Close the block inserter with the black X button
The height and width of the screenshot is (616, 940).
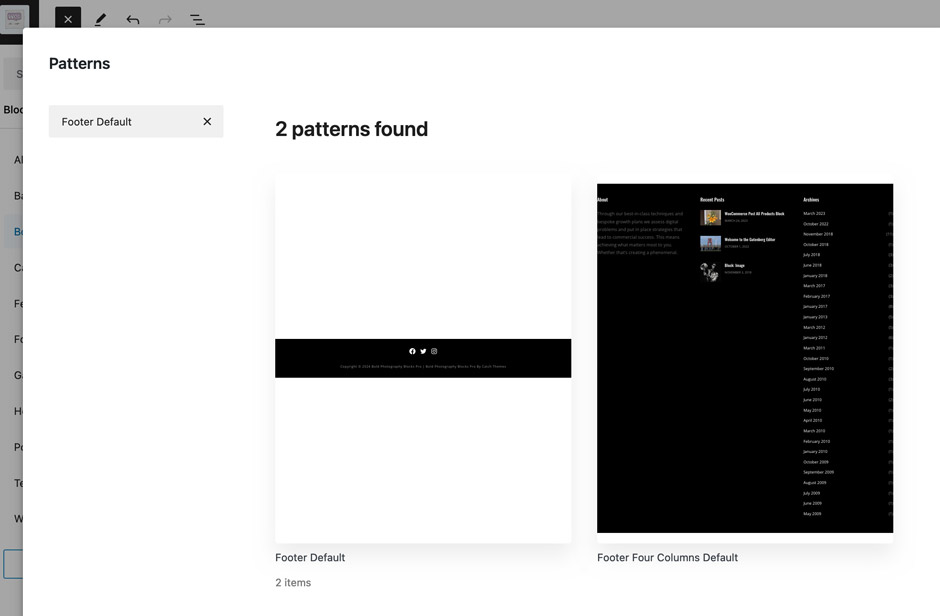(x=68, y=19)
